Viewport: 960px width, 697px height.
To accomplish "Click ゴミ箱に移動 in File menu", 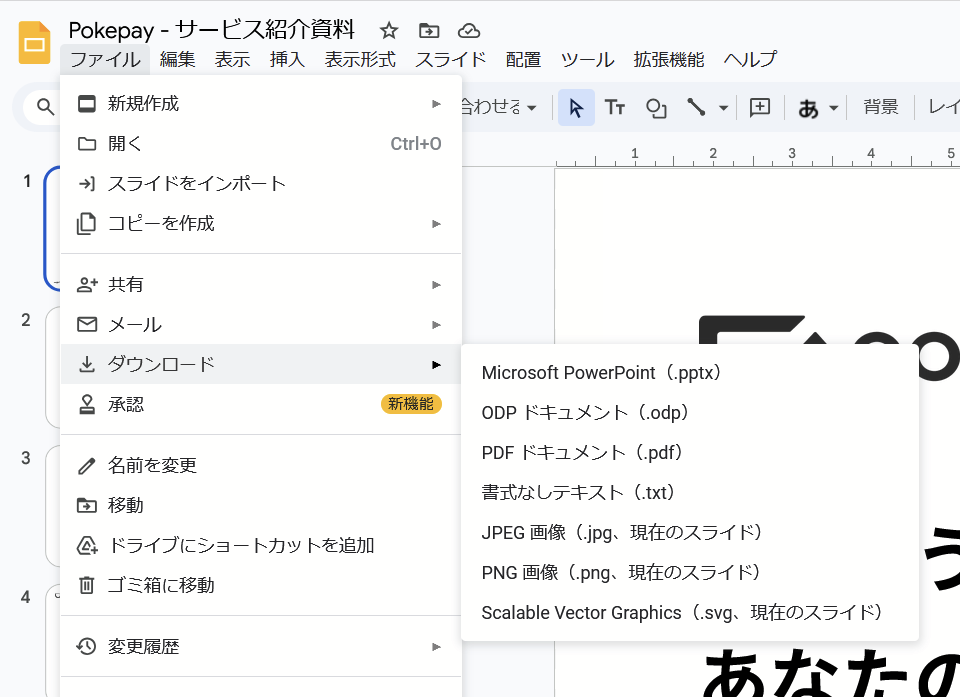I will click(x=161, y=586).
